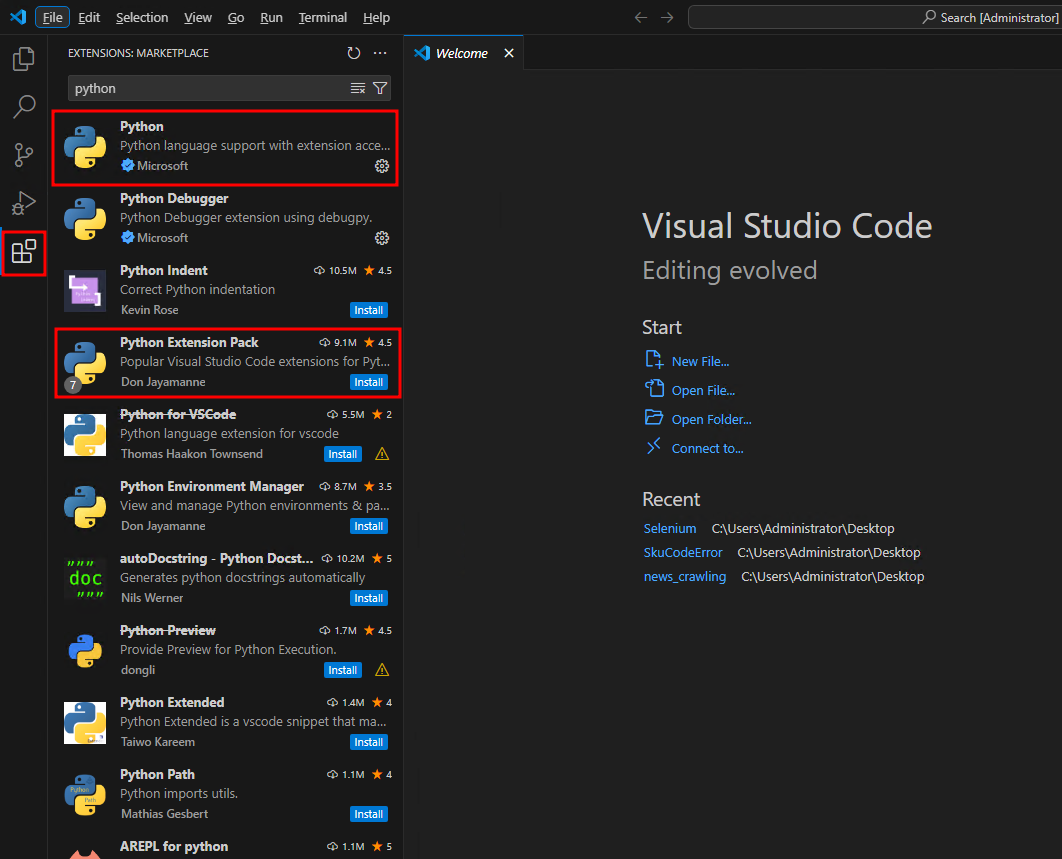Install the Python Extended extension
The width and height of the screenshot is (1062, 859).
[368, 742]
